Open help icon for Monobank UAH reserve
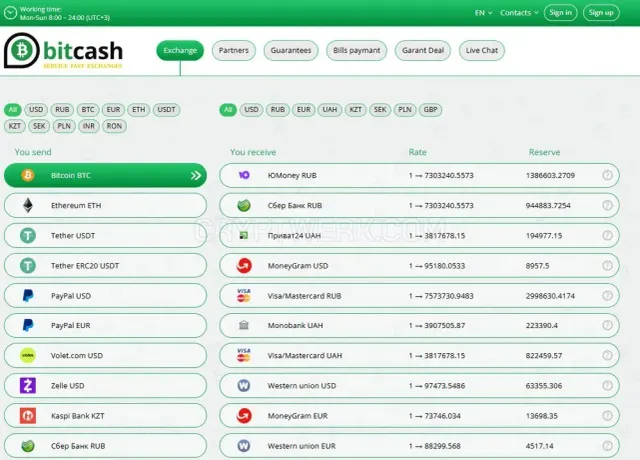 click(607, 325)
